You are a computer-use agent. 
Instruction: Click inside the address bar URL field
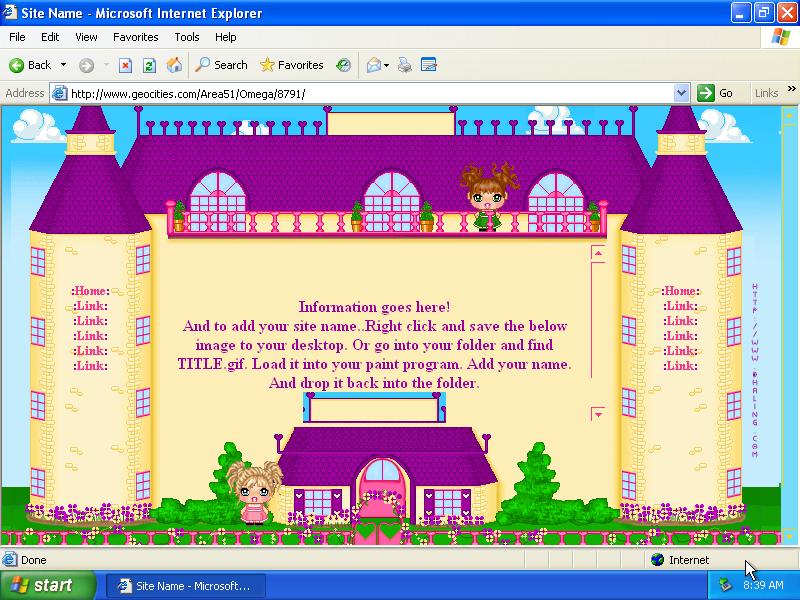coord(370,93)
